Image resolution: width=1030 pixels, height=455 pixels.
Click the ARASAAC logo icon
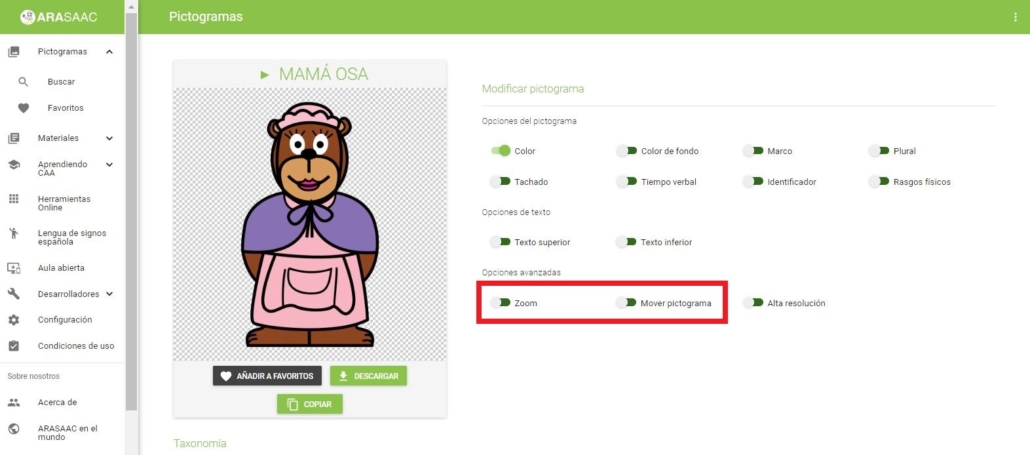pyautogui.click(x=28, y=17)
